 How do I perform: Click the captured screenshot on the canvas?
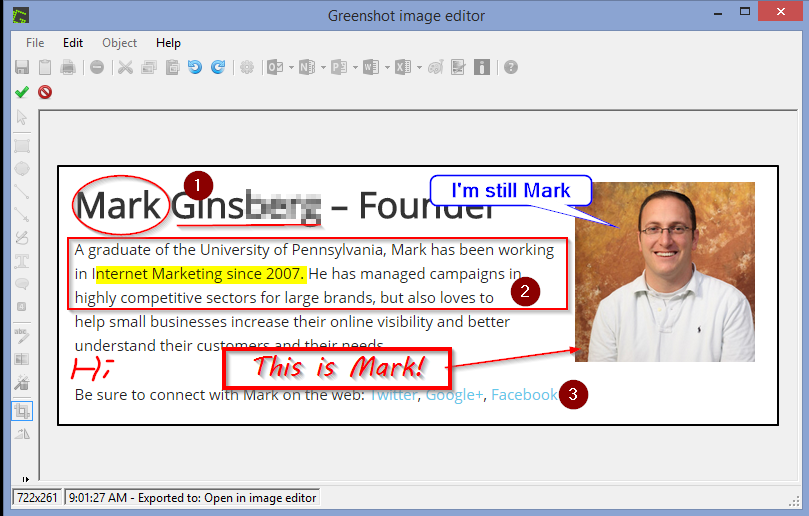point(418,296)
